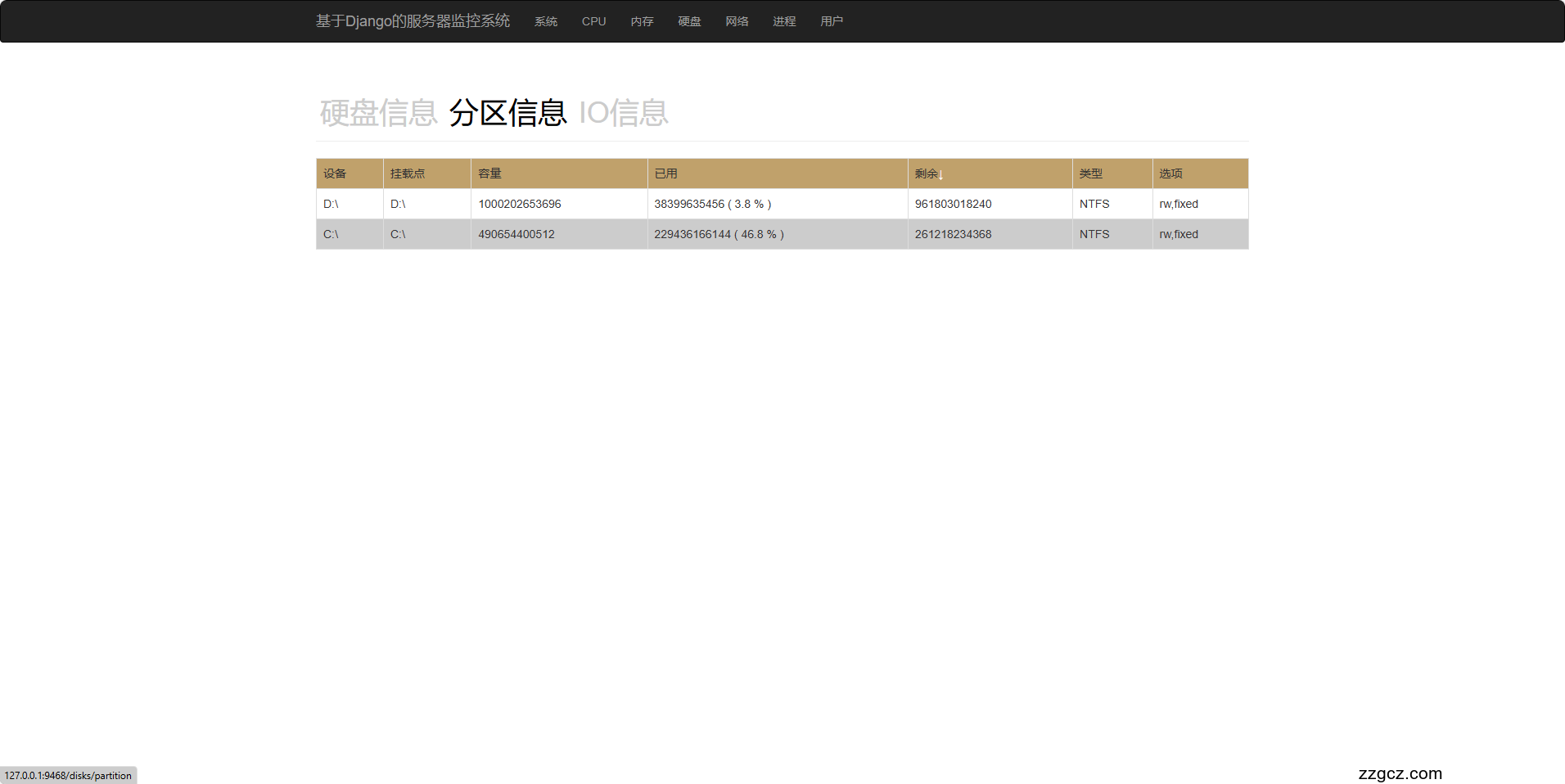Open the 用户 navigation link

pos(832,21)
